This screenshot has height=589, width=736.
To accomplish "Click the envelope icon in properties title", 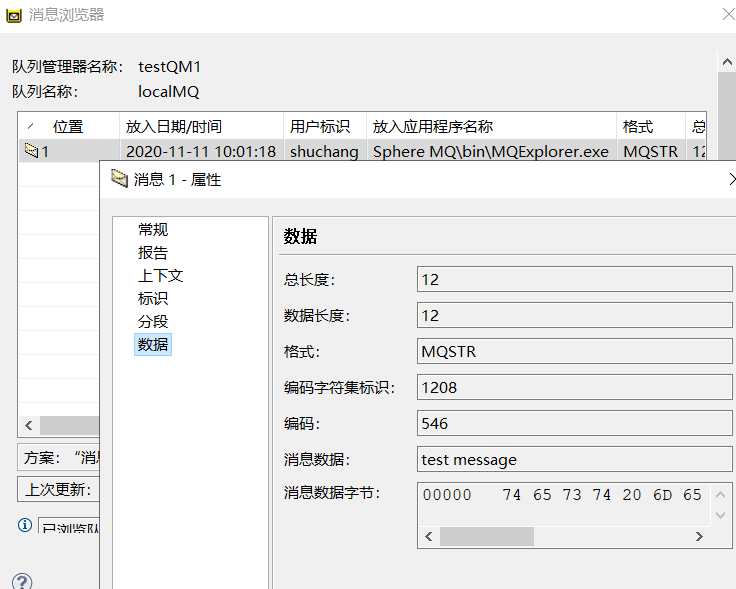I will click(x=119, y=179).
